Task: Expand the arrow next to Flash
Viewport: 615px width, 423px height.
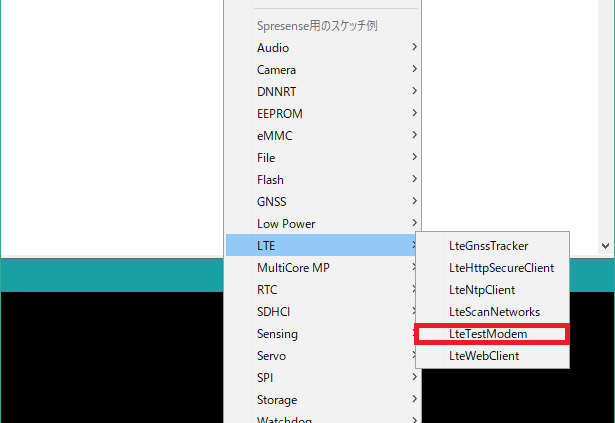Action: click(414, 179)
